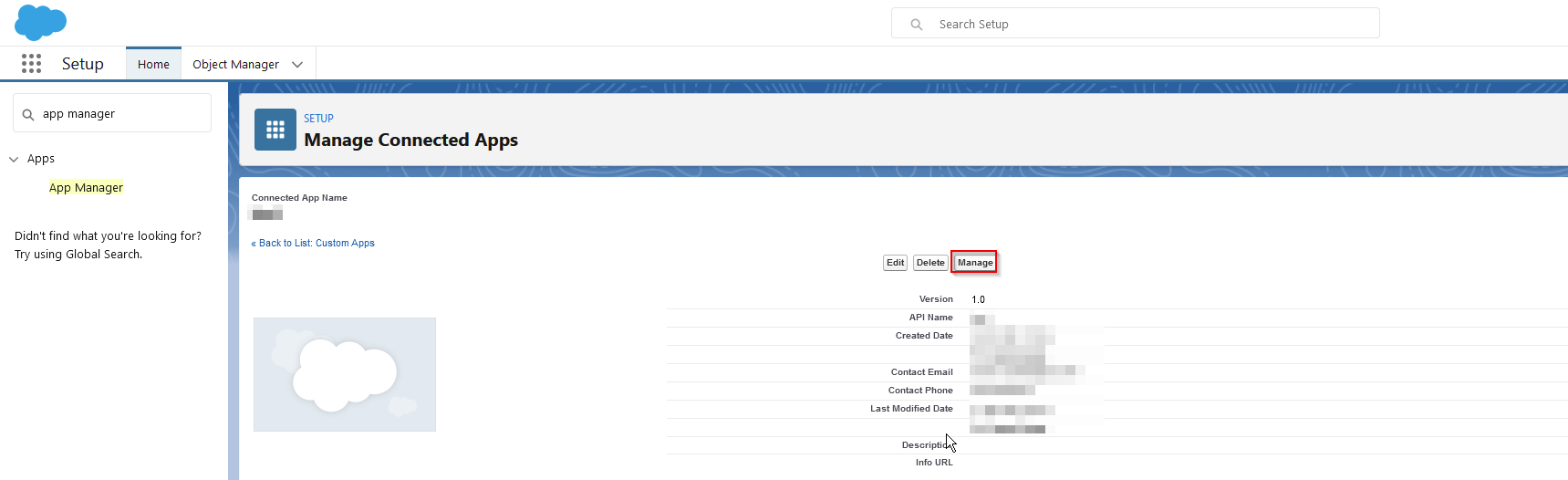Click the Connected App Name label

click(x=299, y=198)
